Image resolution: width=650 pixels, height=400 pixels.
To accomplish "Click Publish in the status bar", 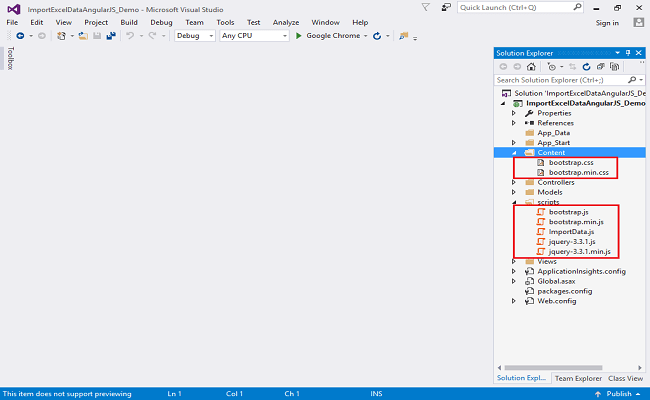I will coord(619,394).
